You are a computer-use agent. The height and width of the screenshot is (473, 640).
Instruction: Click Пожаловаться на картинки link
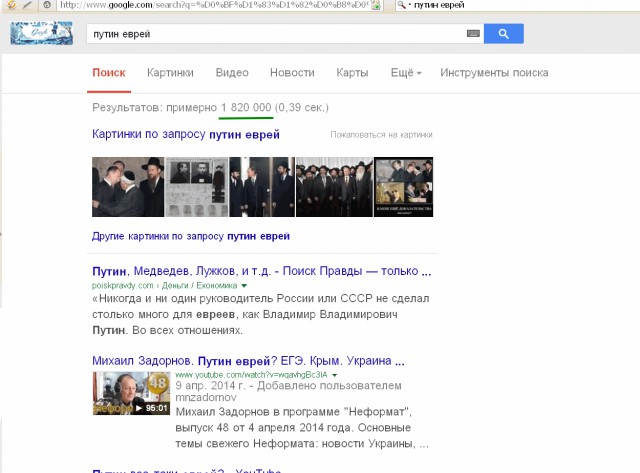tap(381, 135)
